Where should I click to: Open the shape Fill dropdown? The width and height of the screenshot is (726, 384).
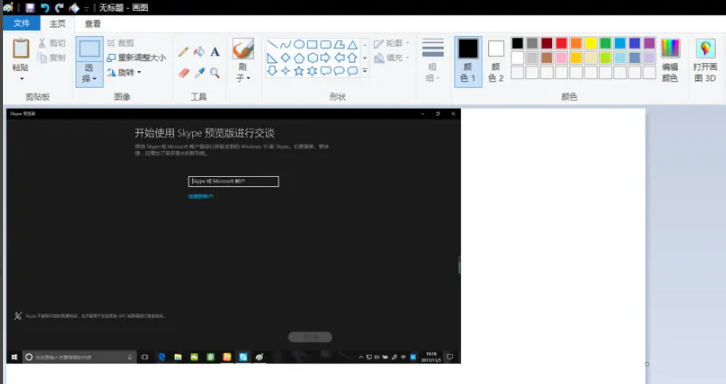[392, 58]
